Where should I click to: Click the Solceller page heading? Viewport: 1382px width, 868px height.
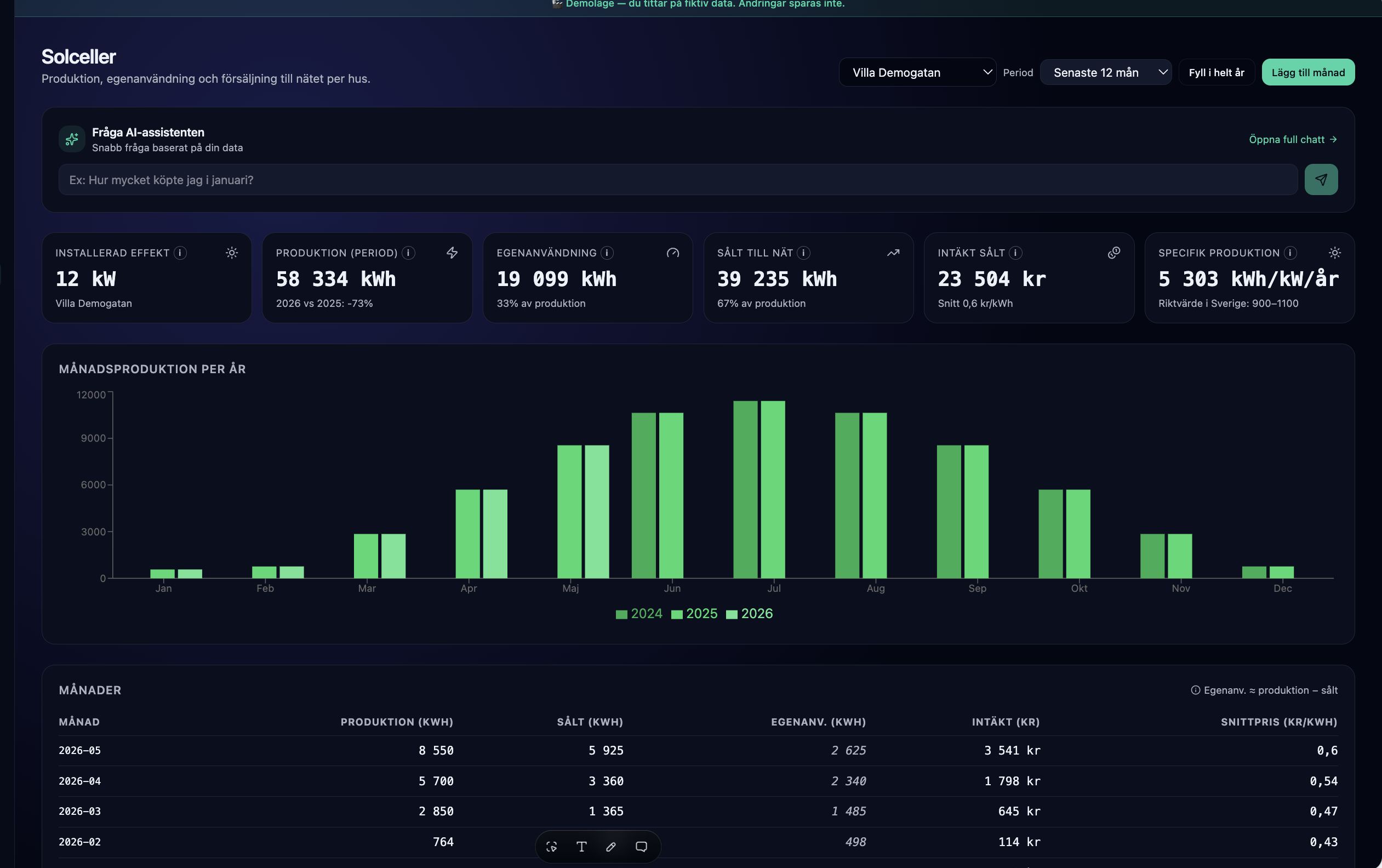(78, 56)
